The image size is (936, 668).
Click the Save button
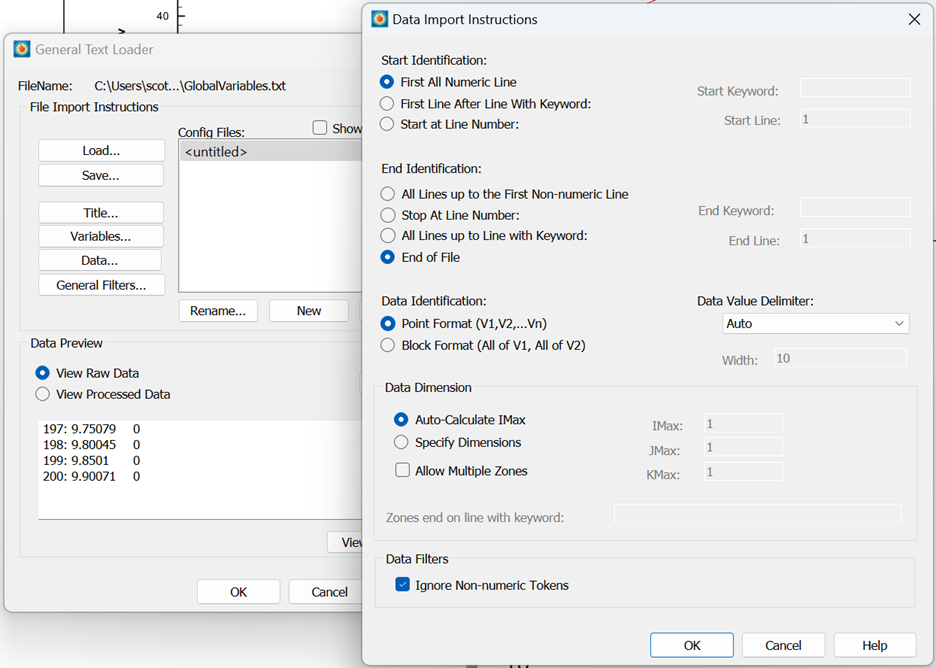click(100, 174)
